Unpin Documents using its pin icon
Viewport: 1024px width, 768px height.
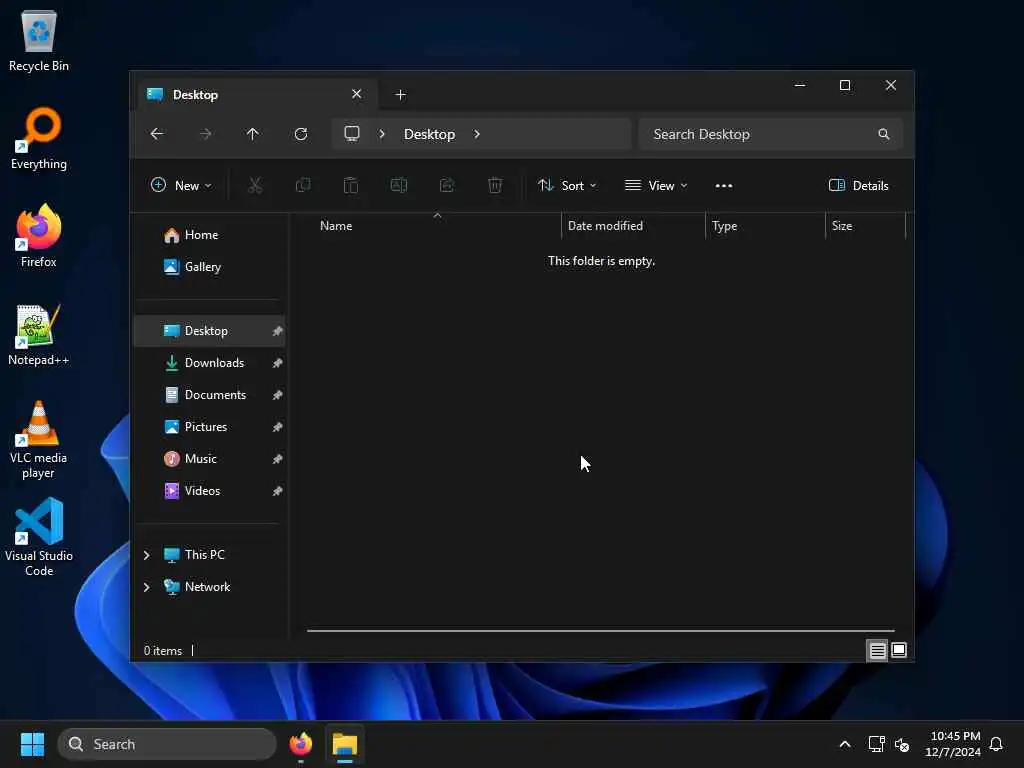pos(278,395)
